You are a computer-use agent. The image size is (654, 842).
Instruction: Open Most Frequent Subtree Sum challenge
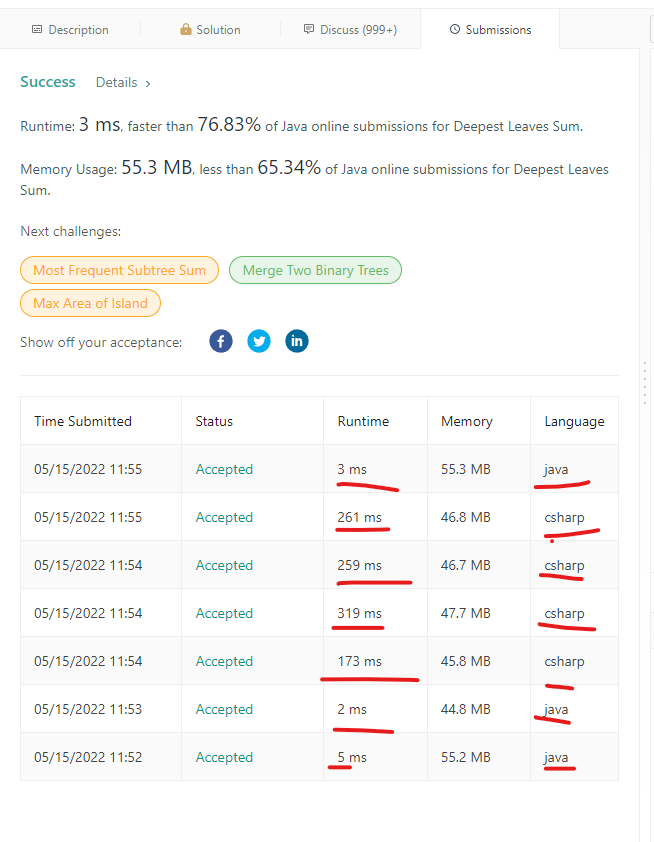click(x=119, y=270)
